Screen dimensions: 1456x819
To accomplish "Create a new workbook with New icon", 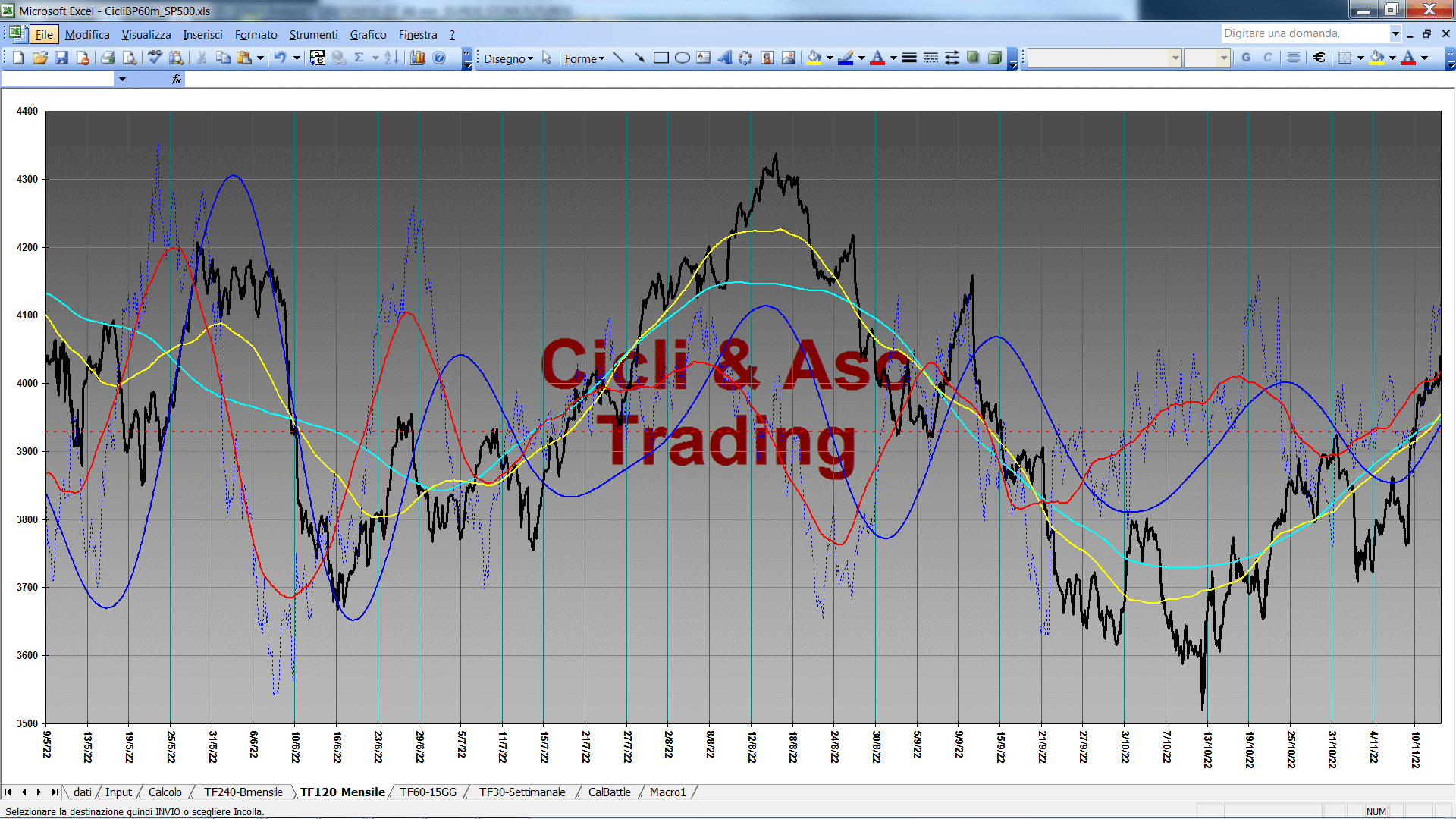I will pyautogui.click(x=18, y=58).
